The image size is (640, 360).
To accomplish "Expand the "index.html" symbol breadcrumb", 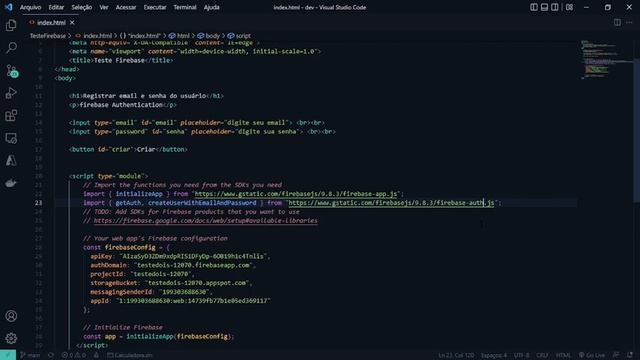I will (140, 36).
